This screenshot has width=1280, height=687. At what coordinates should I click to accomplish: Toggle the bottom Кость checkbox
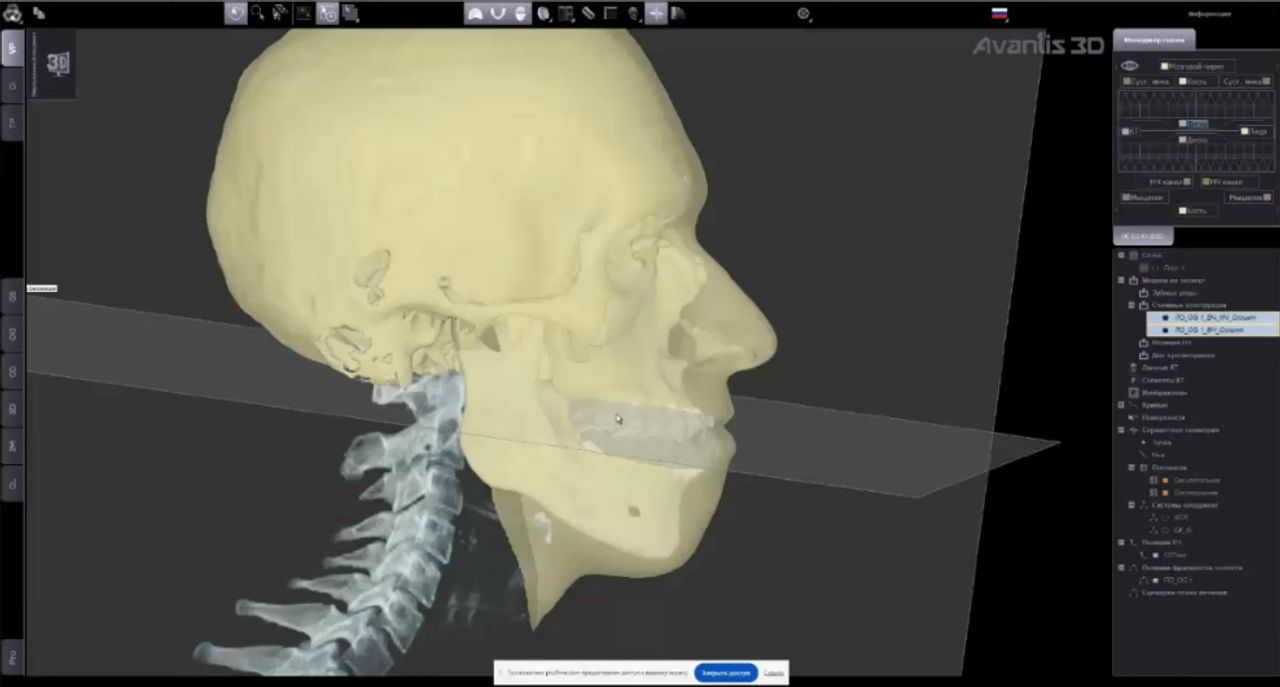point(1183,211)
